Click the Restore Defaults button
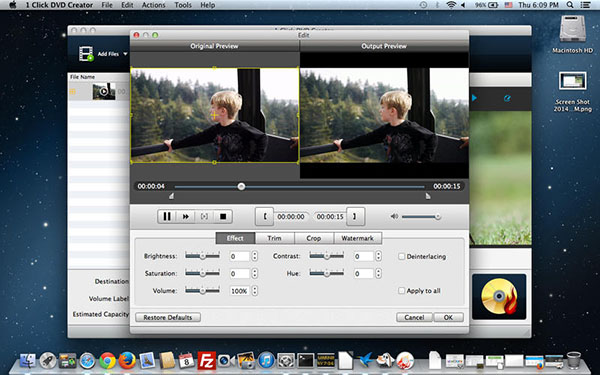This screenshot has width=600, height=375. pos(168,317)
